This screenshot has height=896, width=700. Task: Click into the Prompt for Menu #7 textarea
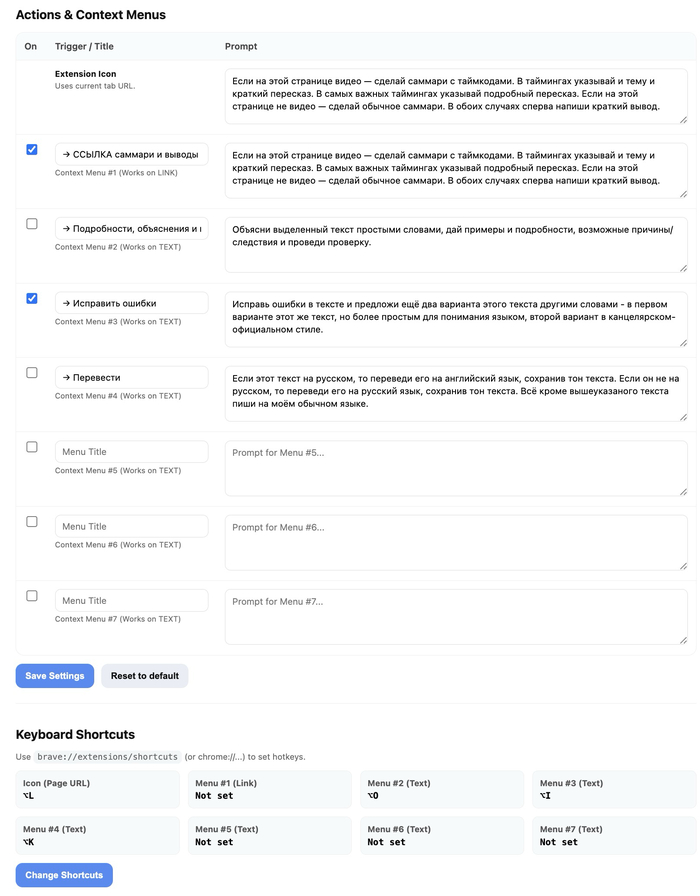tap(455, 616)
